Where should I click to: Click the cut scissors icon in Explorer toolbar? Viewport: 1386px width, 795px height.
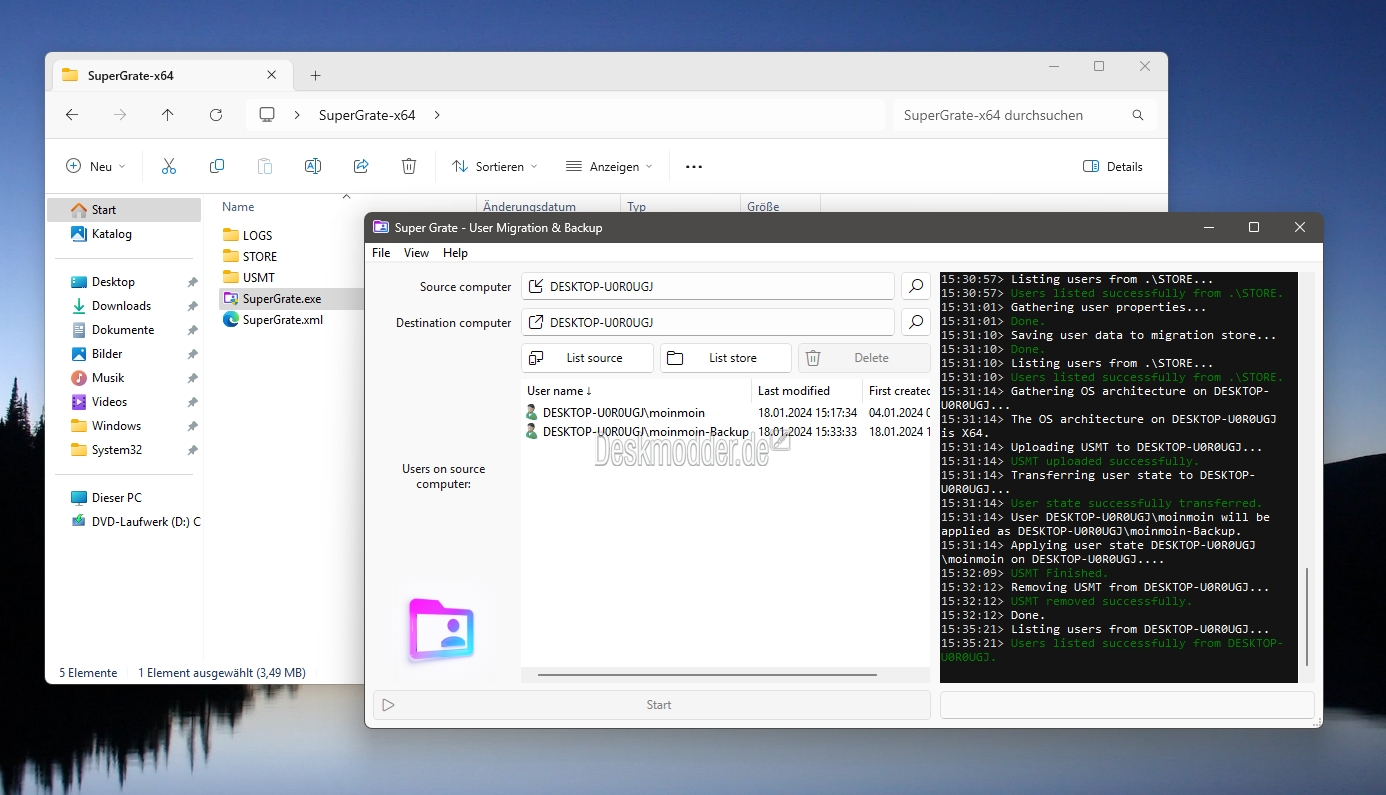click(168, 167)
